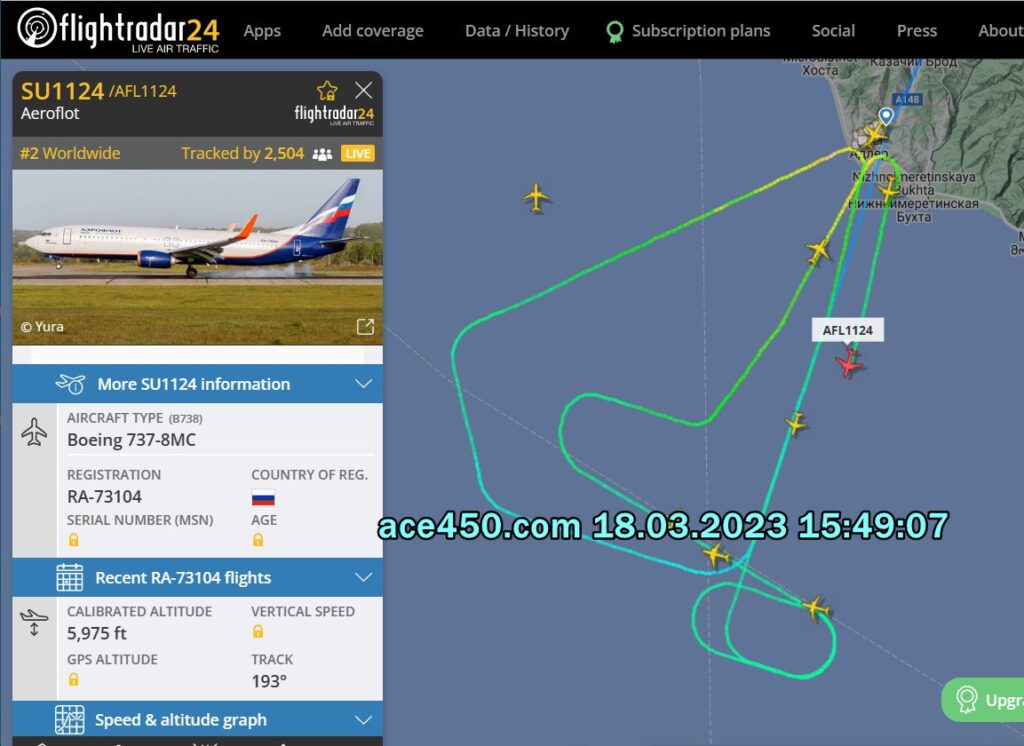This screenshot has height=746, width=1024.
Task: Click the Flightradar24 radar logo
Action: (37, 28)
